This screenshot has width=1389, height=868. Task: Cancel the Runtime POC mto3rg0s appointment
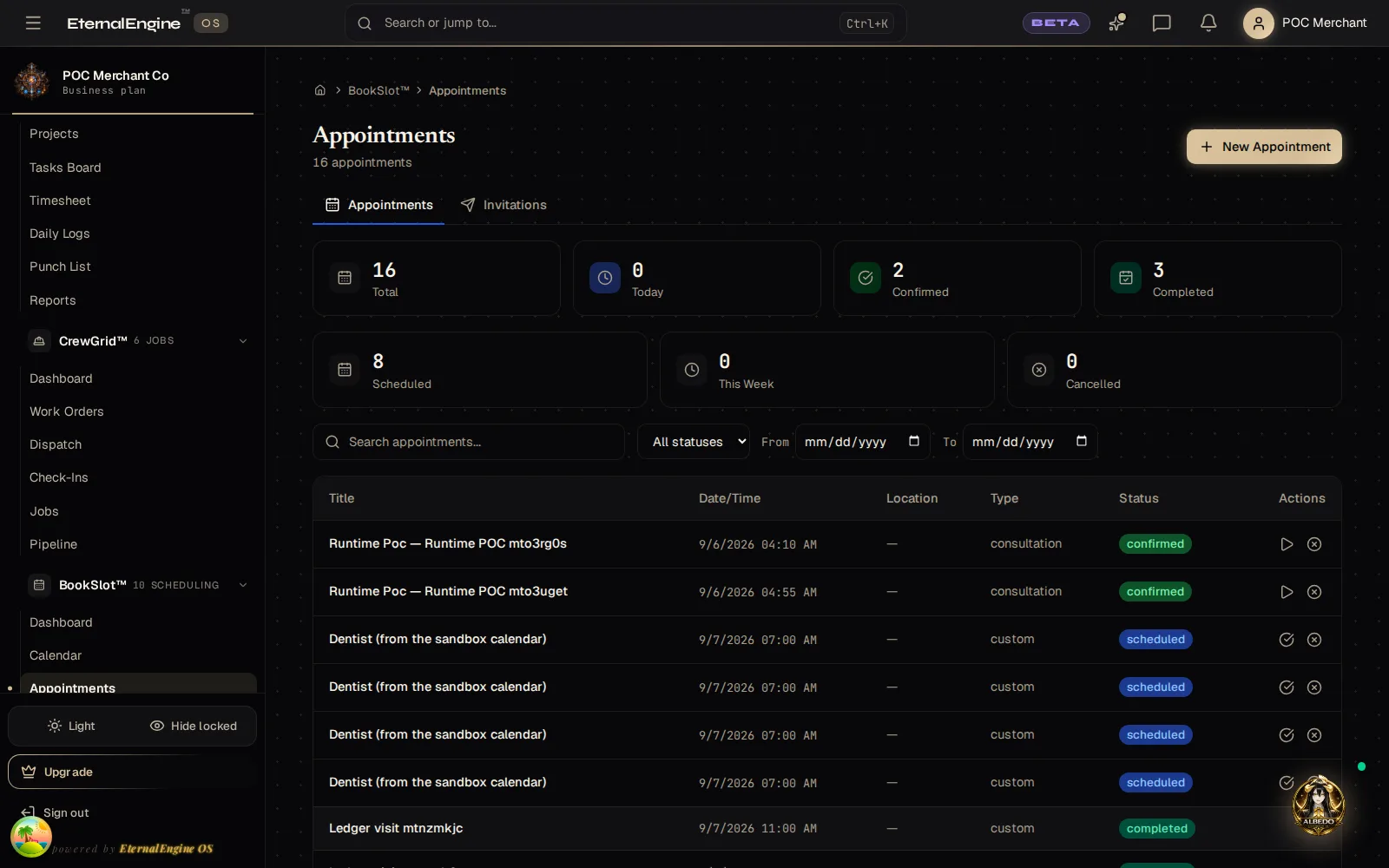click(1314, 544)
